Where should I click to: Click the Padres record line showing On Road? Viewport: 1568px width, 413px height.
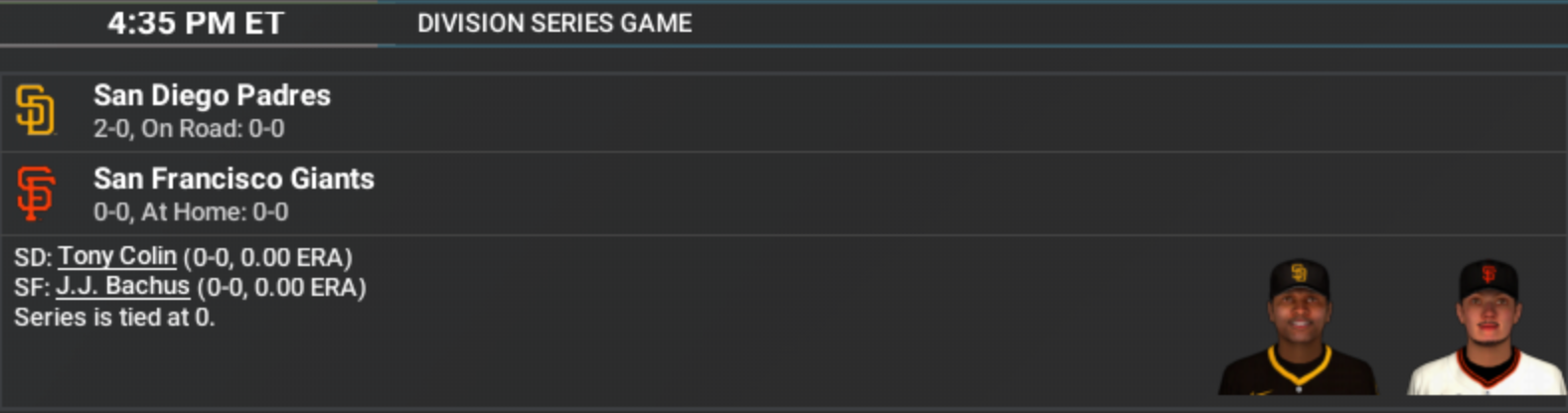(189, 128)
